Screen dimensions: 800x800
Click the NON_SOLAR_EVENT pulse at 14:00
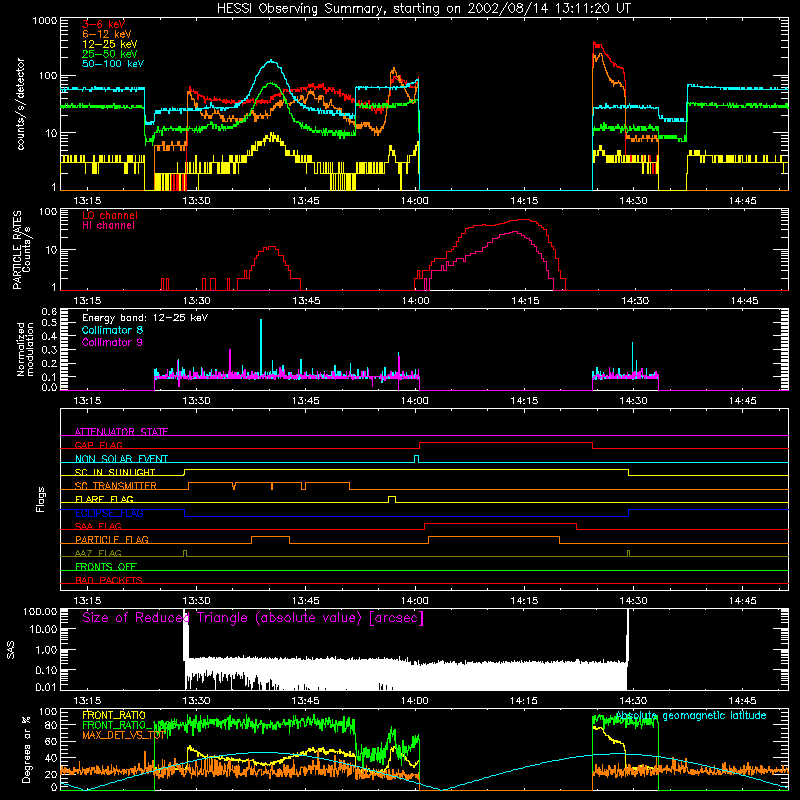point(416,459)
